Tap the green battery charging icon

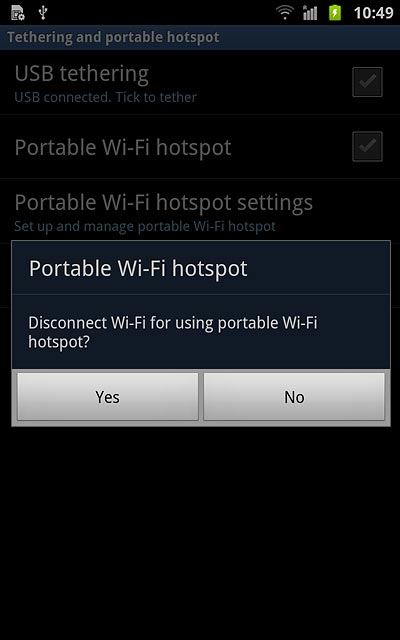335,13
